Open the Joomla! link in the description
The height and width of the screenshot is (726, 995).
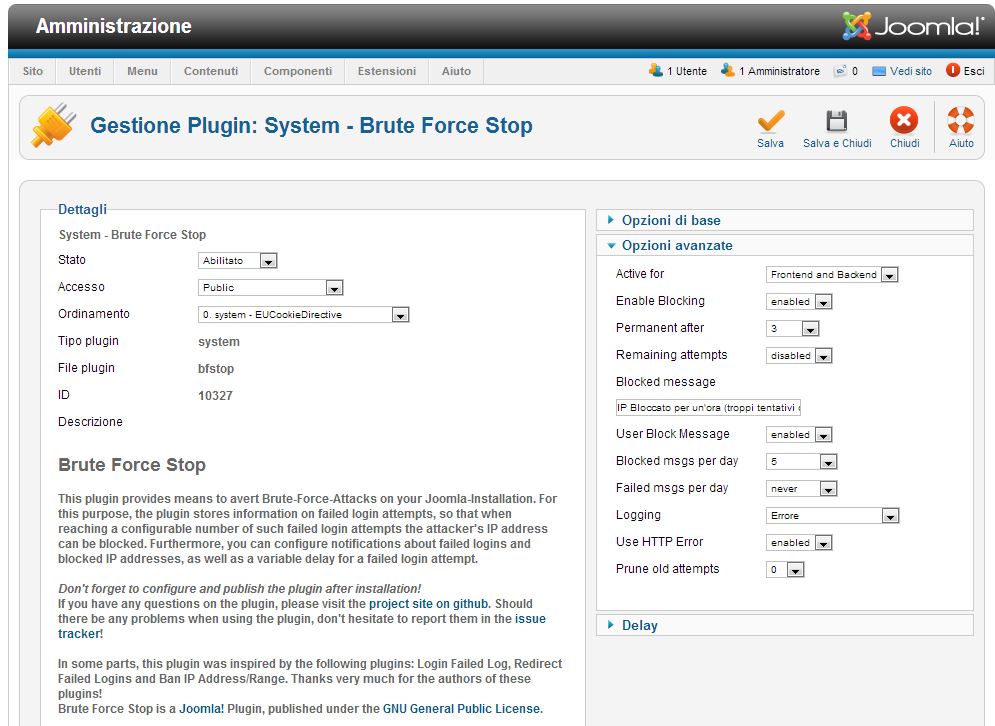point(201,709)
